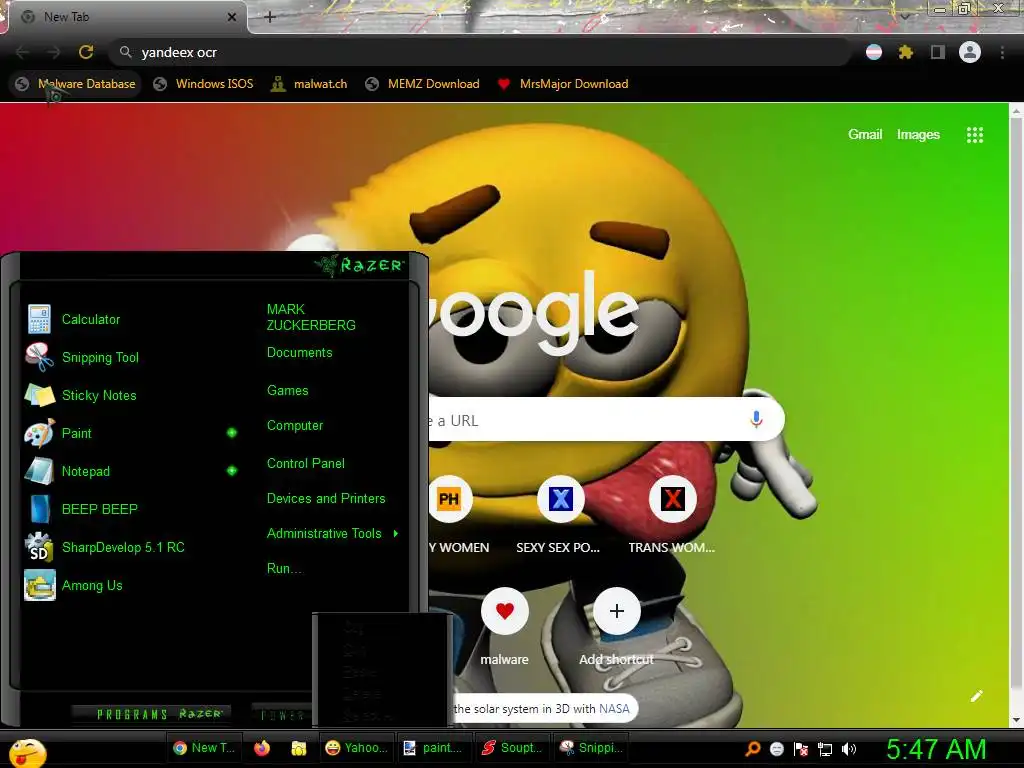
Task: Open the MEMZ Download bookmark
Action: (x=423, y=84)
